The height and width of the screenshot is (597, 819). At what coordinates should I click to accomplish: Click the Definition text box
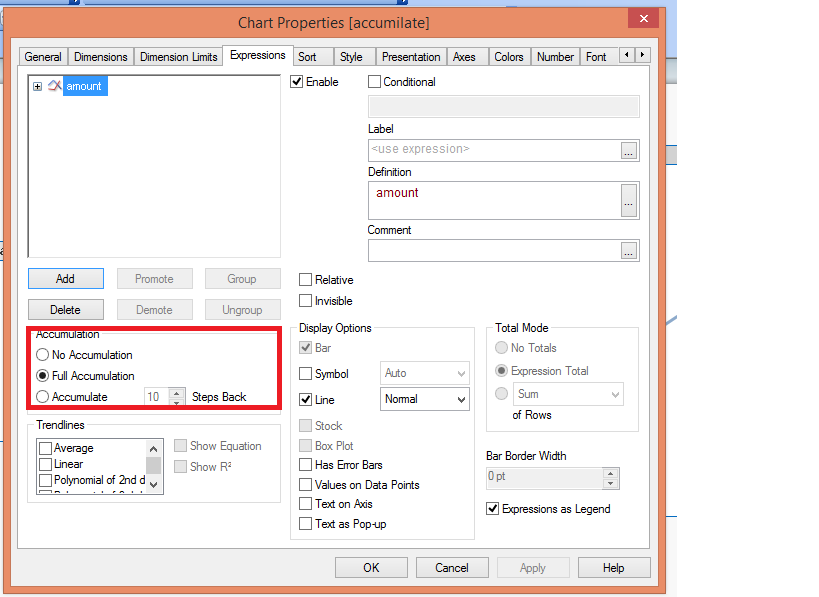tap(494, 201)
